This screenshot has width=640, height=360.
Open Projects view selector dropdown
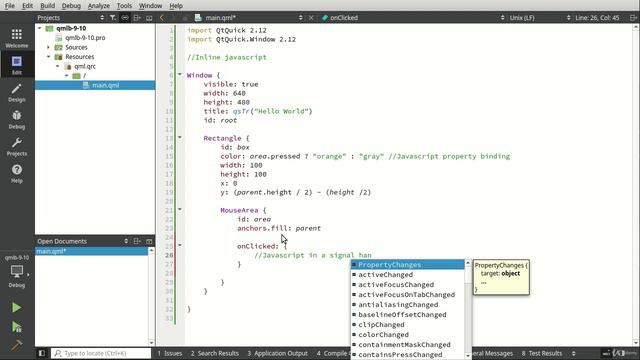pyautogui.click(x=102, y=18)
